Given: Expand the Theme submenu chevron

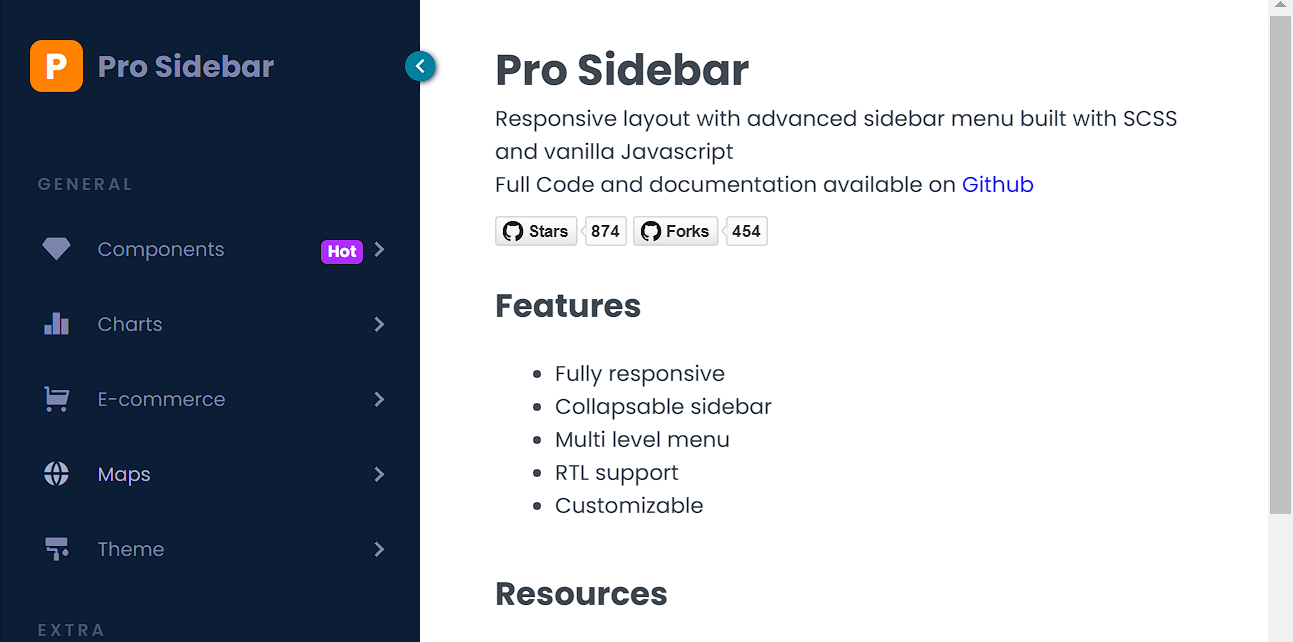Looking at the screenshot, I should [x=379, y=549].
